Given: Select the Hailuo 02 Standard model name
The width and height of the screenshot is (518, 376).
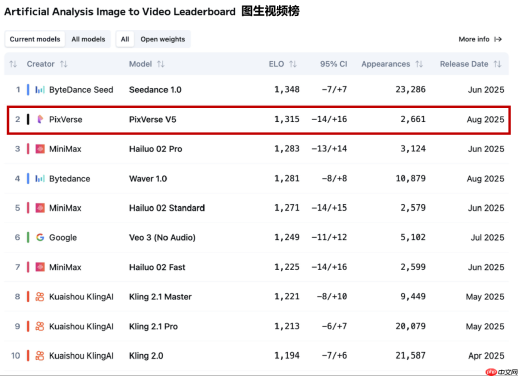Looking at the screenshot, I should (x=167, y=208).
